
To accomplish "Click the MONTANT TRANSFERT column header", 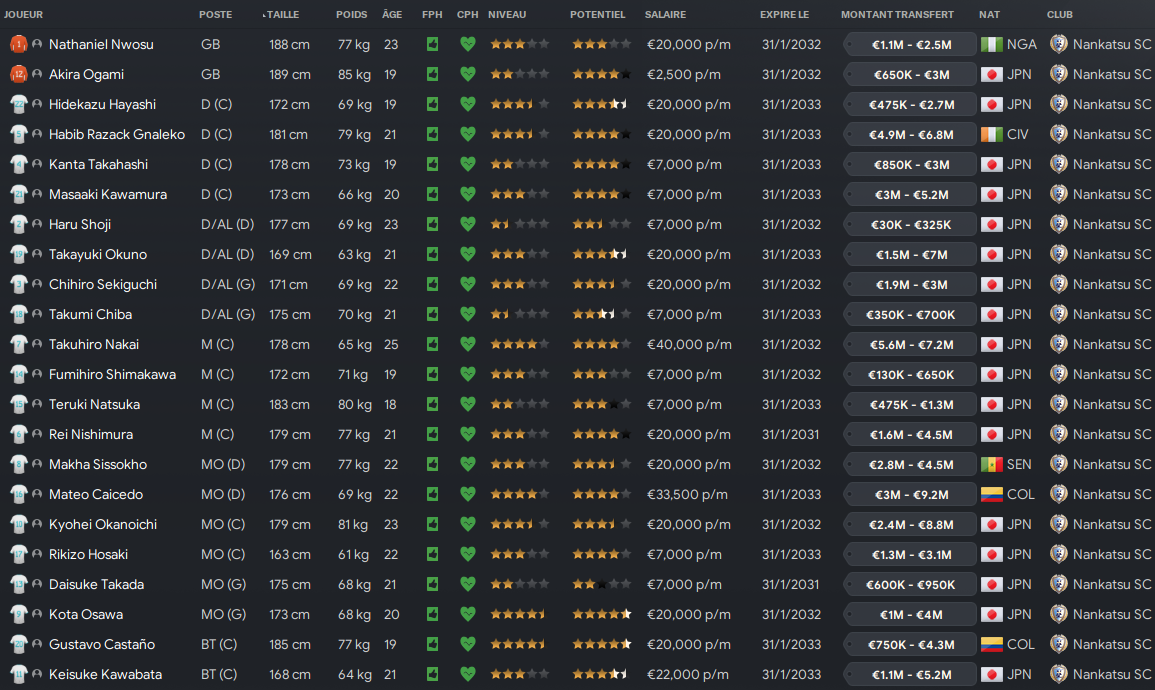I will 897,15.
